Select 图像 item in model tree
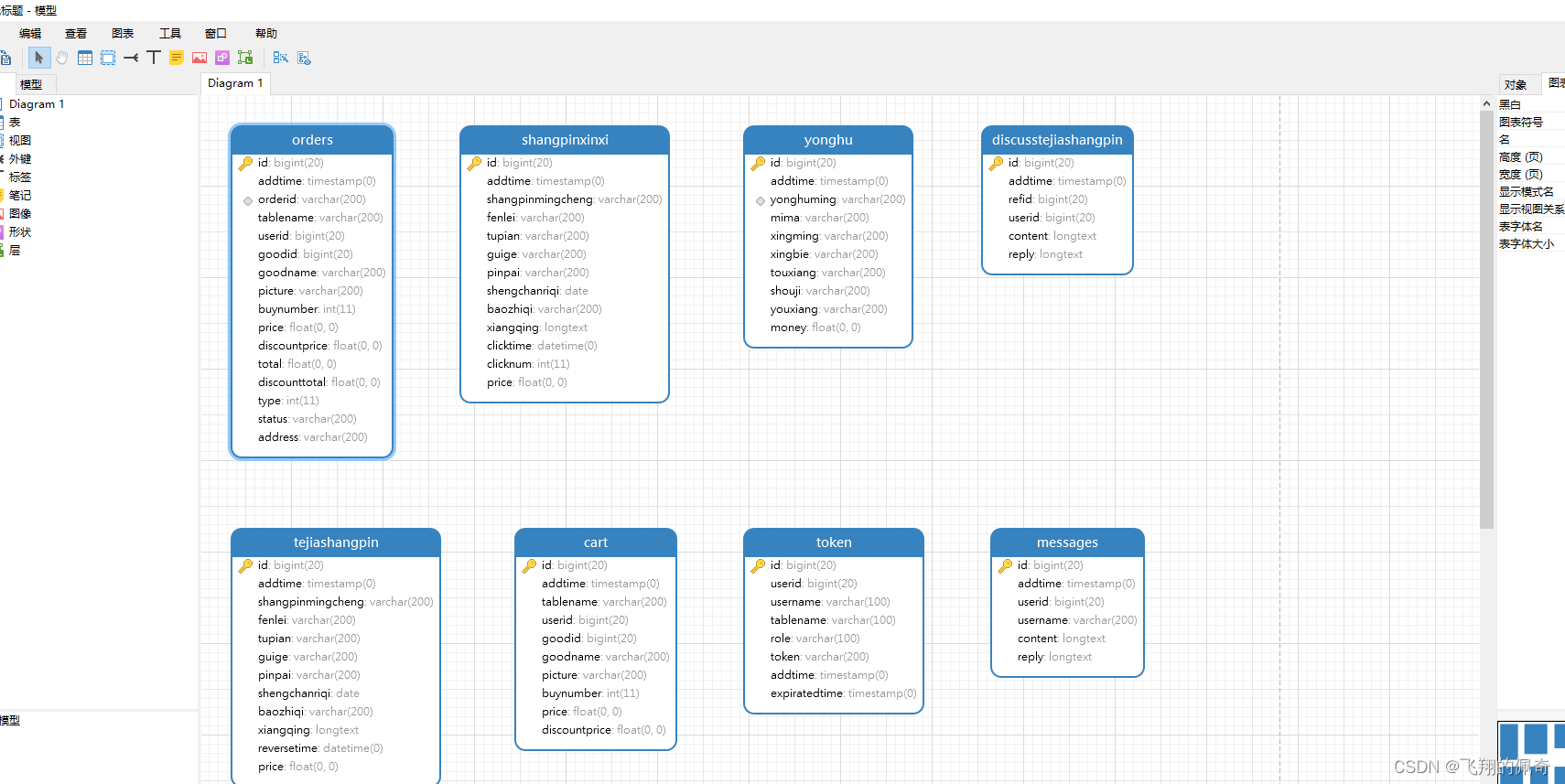Viewport: 1565px width, 784px height. pyautogui.click(x=20, y=214)
